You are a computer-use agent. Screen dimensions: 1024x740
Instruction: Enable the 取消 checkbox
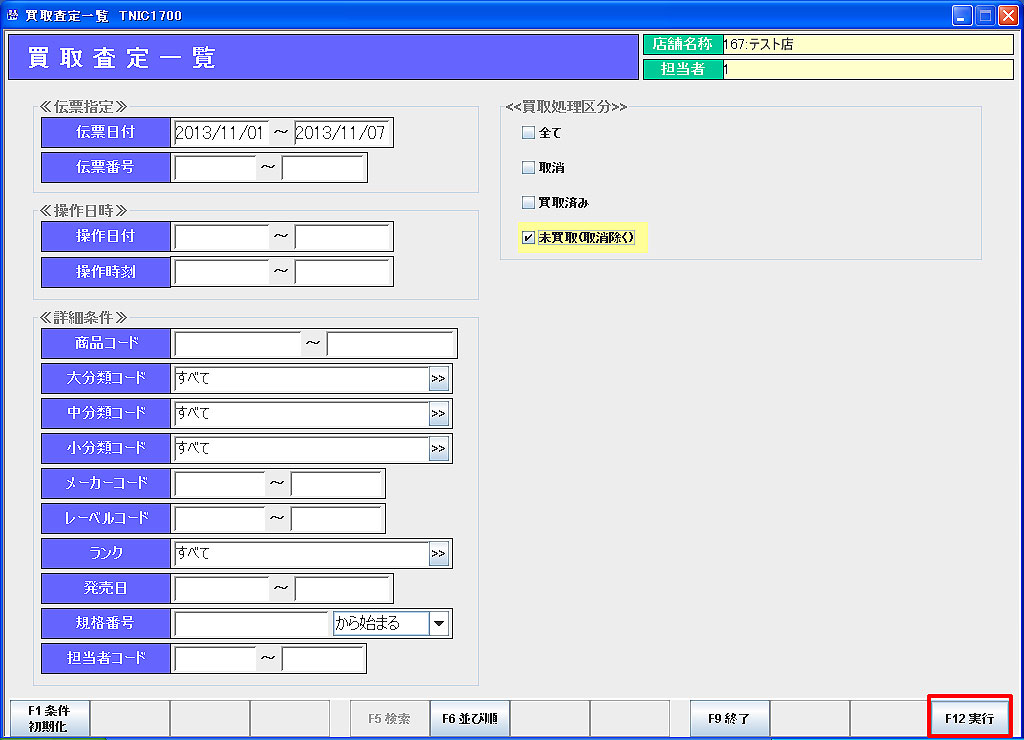click(x=529, y=168)
